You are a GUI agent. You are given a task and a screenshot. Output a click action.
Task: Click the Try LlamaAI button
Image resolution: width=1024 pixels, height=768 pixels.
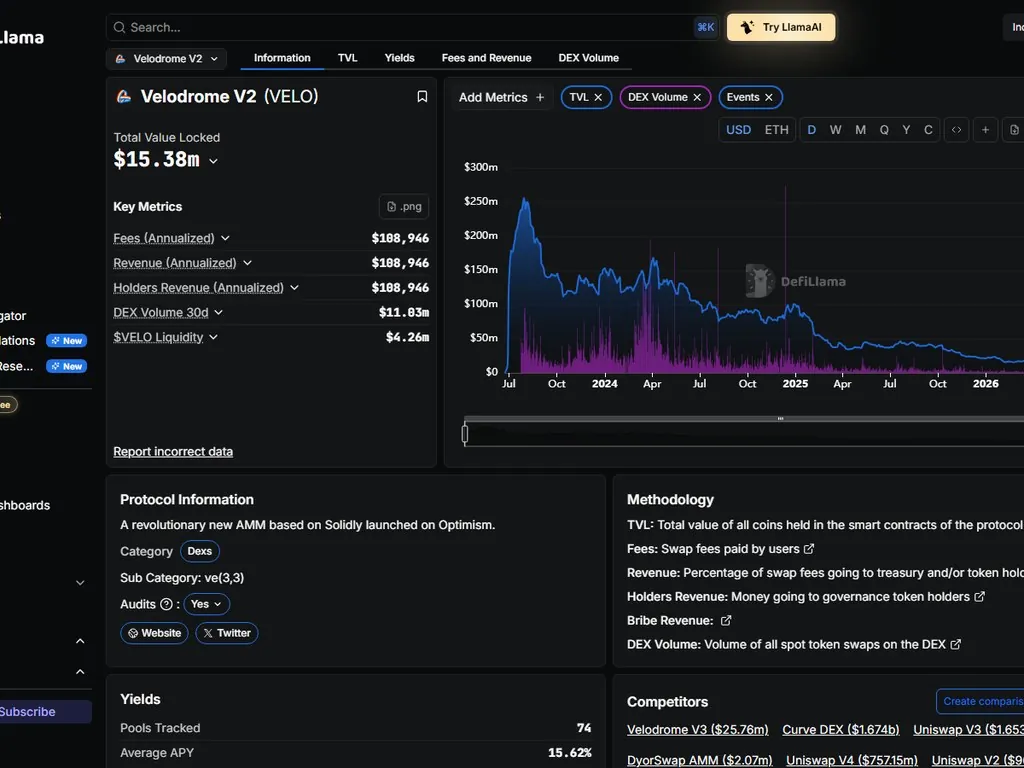tap(781, 27)
